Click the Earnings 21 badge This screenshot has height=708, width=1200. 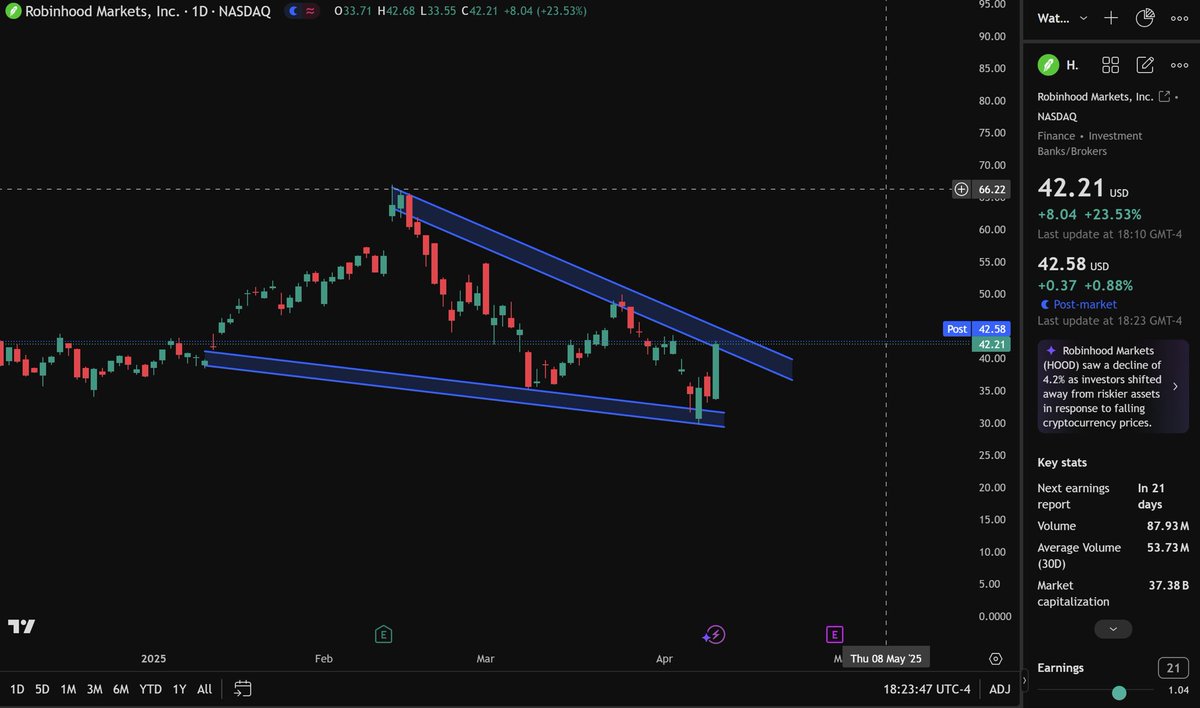[1172, 668]
